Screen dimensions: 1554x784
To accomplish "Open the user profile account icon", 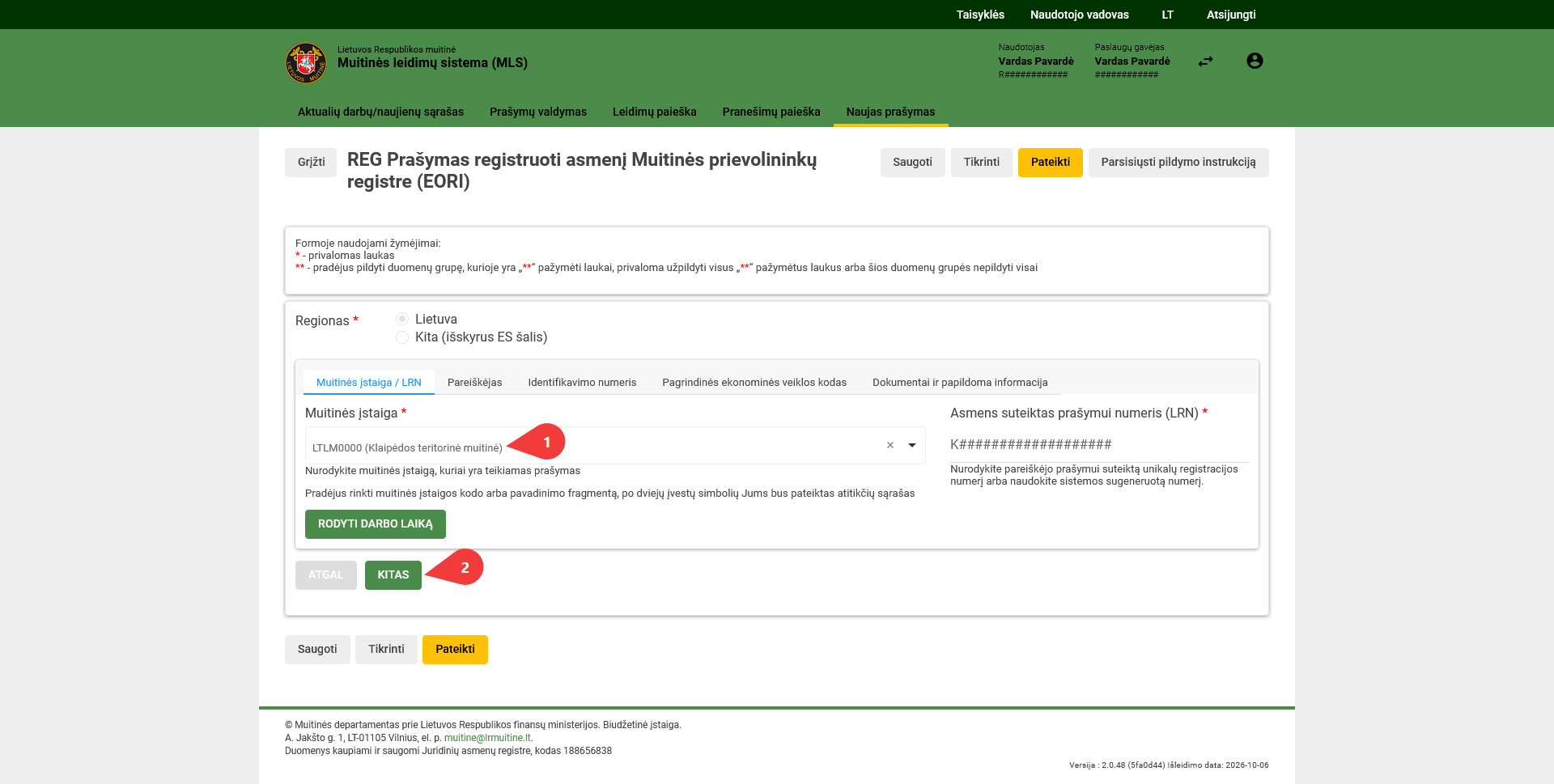I will (x=1255, y=61).
